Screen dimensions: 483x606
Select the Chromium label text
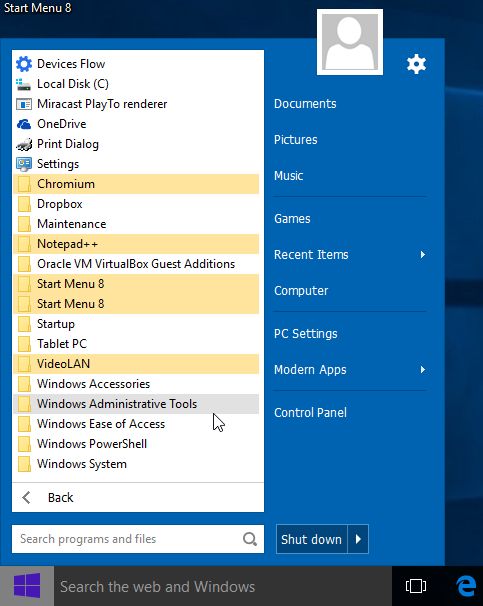point(66,184)
